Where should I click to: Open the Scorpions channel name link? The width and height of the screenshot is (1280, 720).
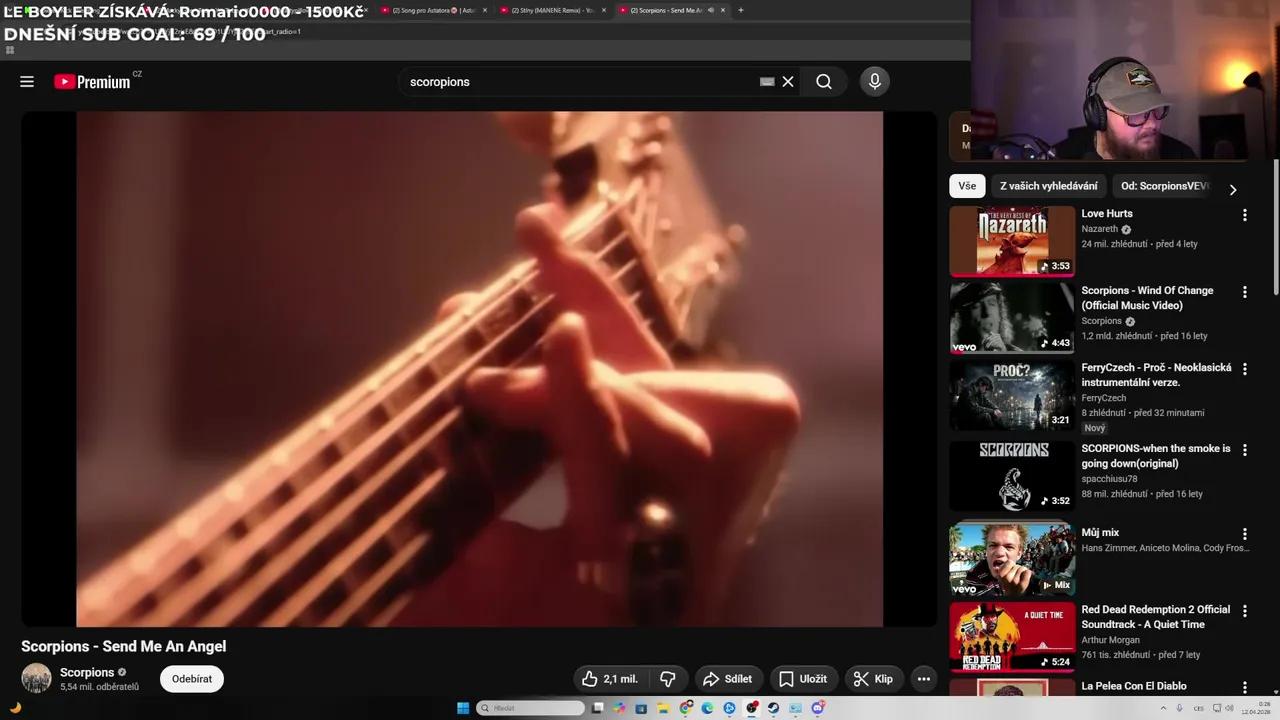(87, 672)
